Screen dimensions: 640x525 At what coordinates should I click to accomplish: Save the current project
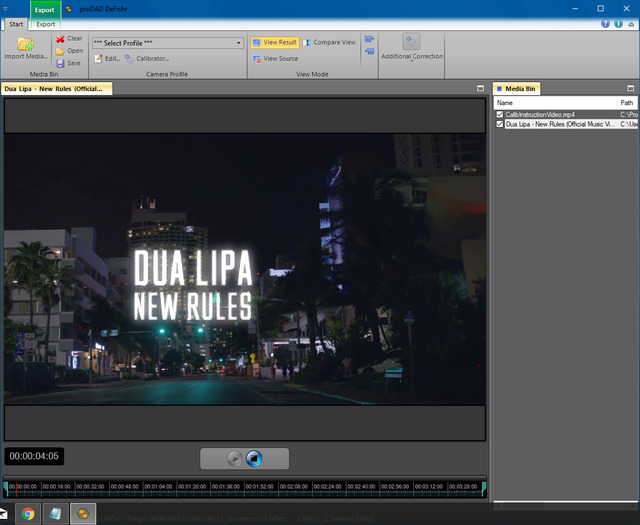click(68, 63)
